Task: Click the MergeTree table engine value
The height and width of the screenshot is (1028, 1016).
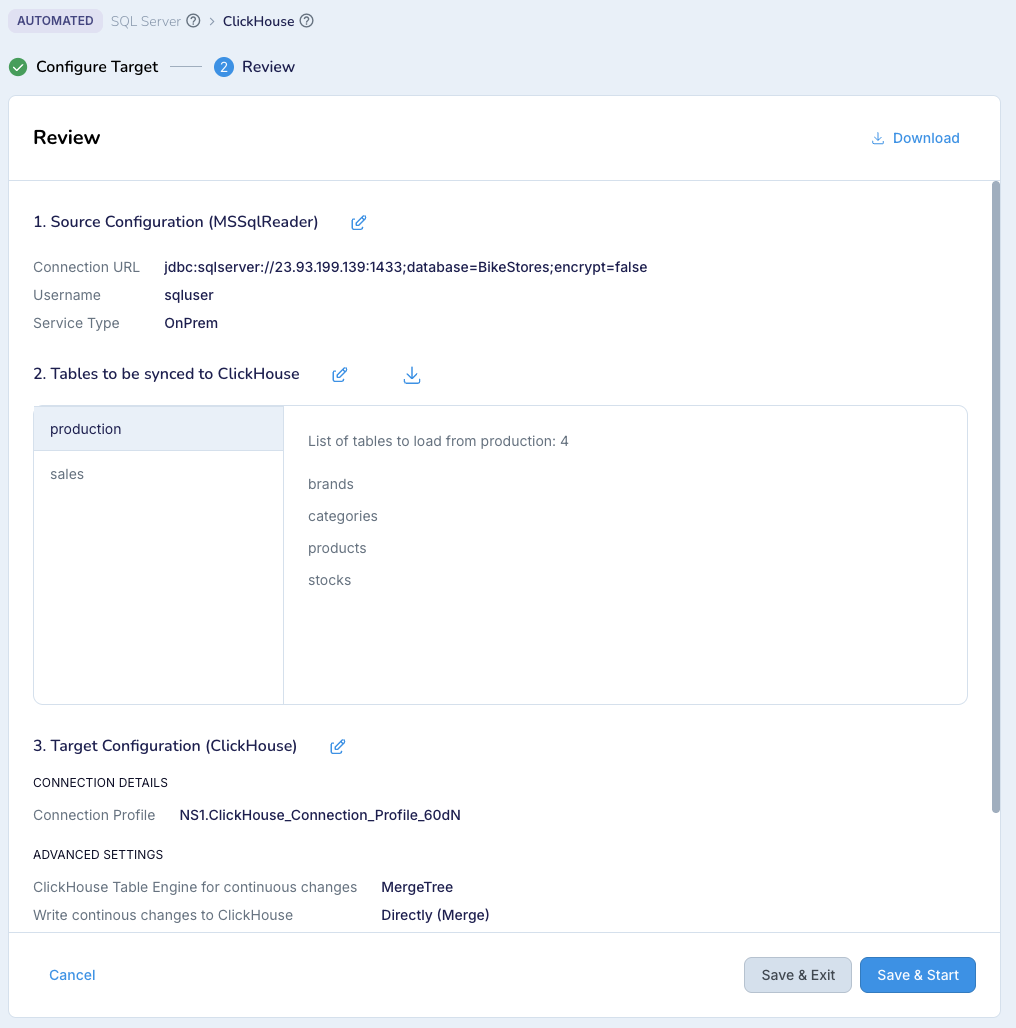Action: point(417,887)
